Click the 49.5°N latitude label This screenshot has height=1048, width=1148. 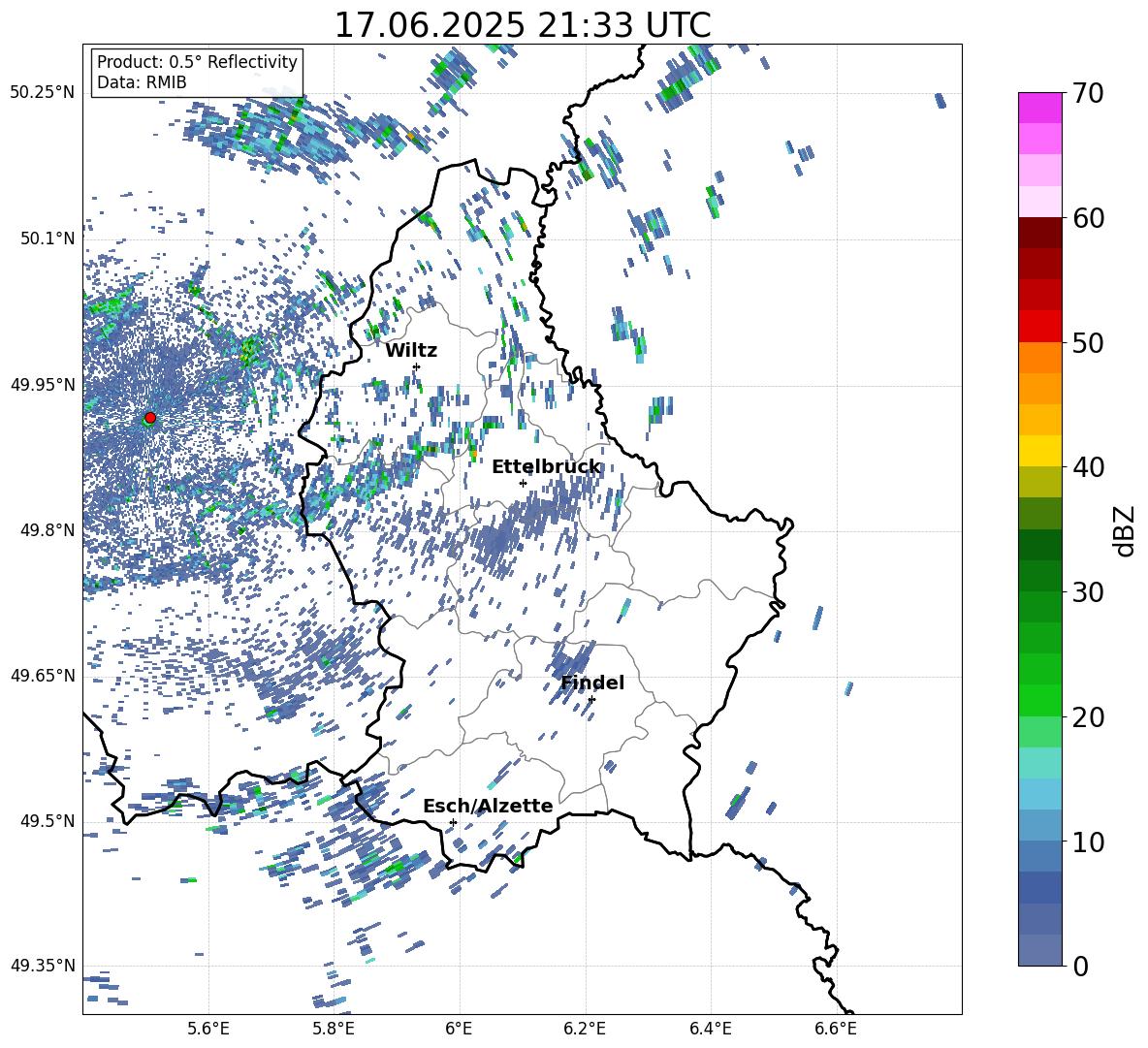point(48,821)
